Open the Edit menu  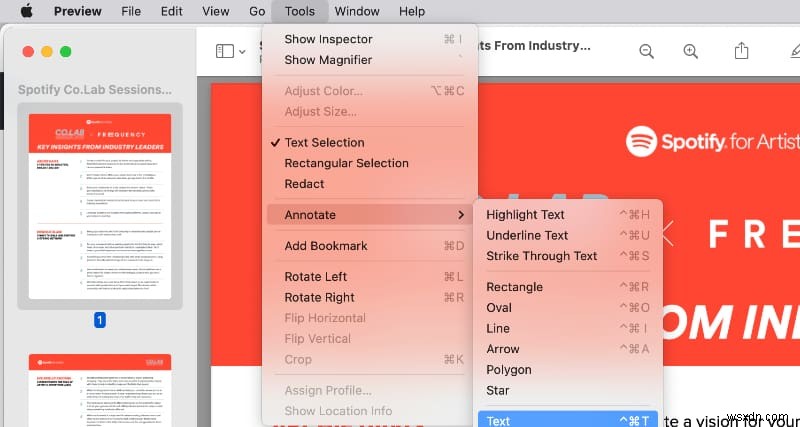171,11
